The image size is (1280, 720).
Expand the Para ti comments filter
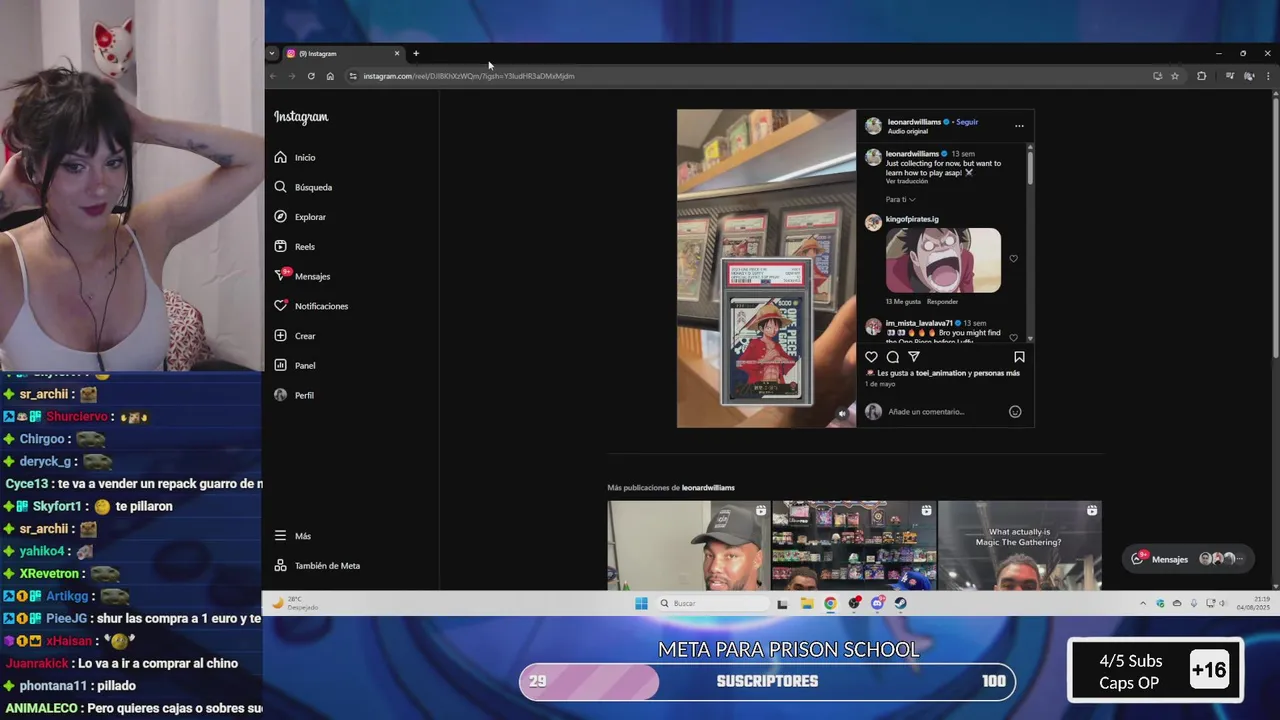click(900, 199)
